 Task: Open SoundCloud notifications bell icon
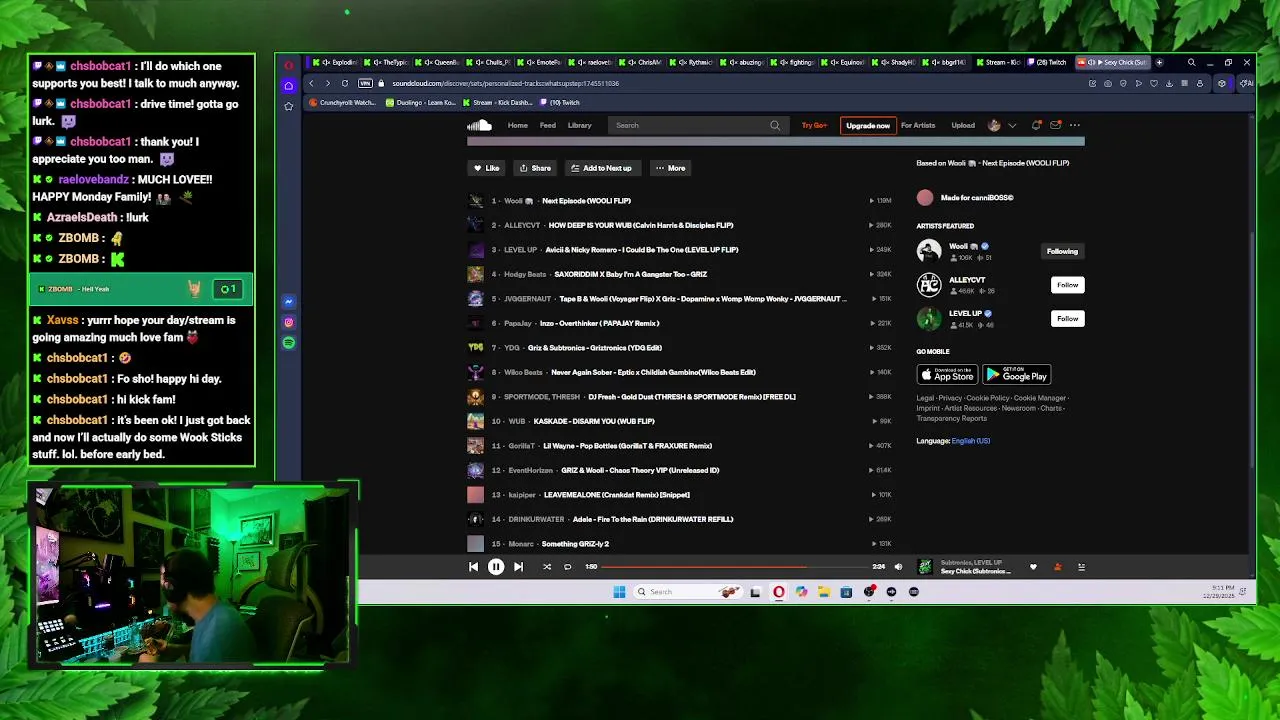tap(1036, 125)
